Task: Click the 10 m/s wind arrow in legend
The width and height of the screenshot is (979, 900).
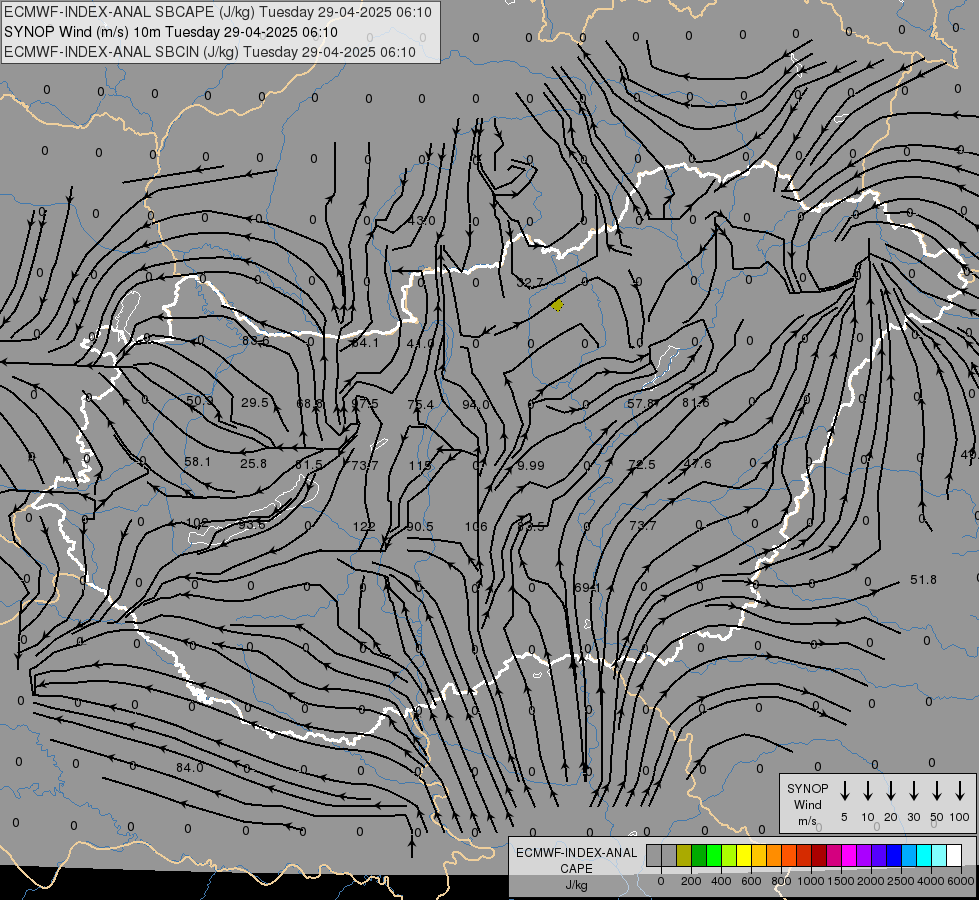Action: 868,791
